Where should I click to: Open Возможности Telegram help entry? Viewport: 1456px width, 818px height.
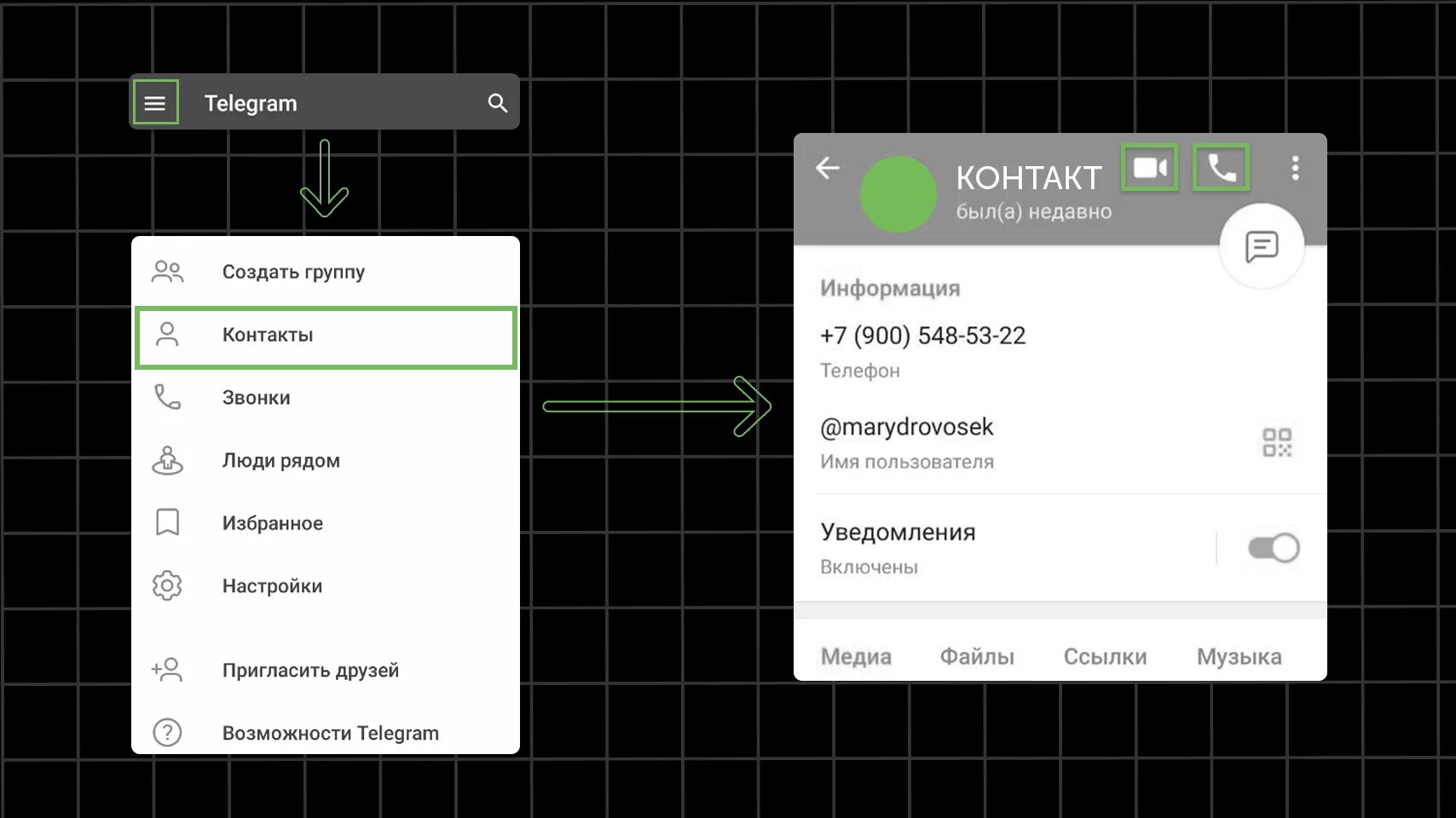[x=326, y=733]
